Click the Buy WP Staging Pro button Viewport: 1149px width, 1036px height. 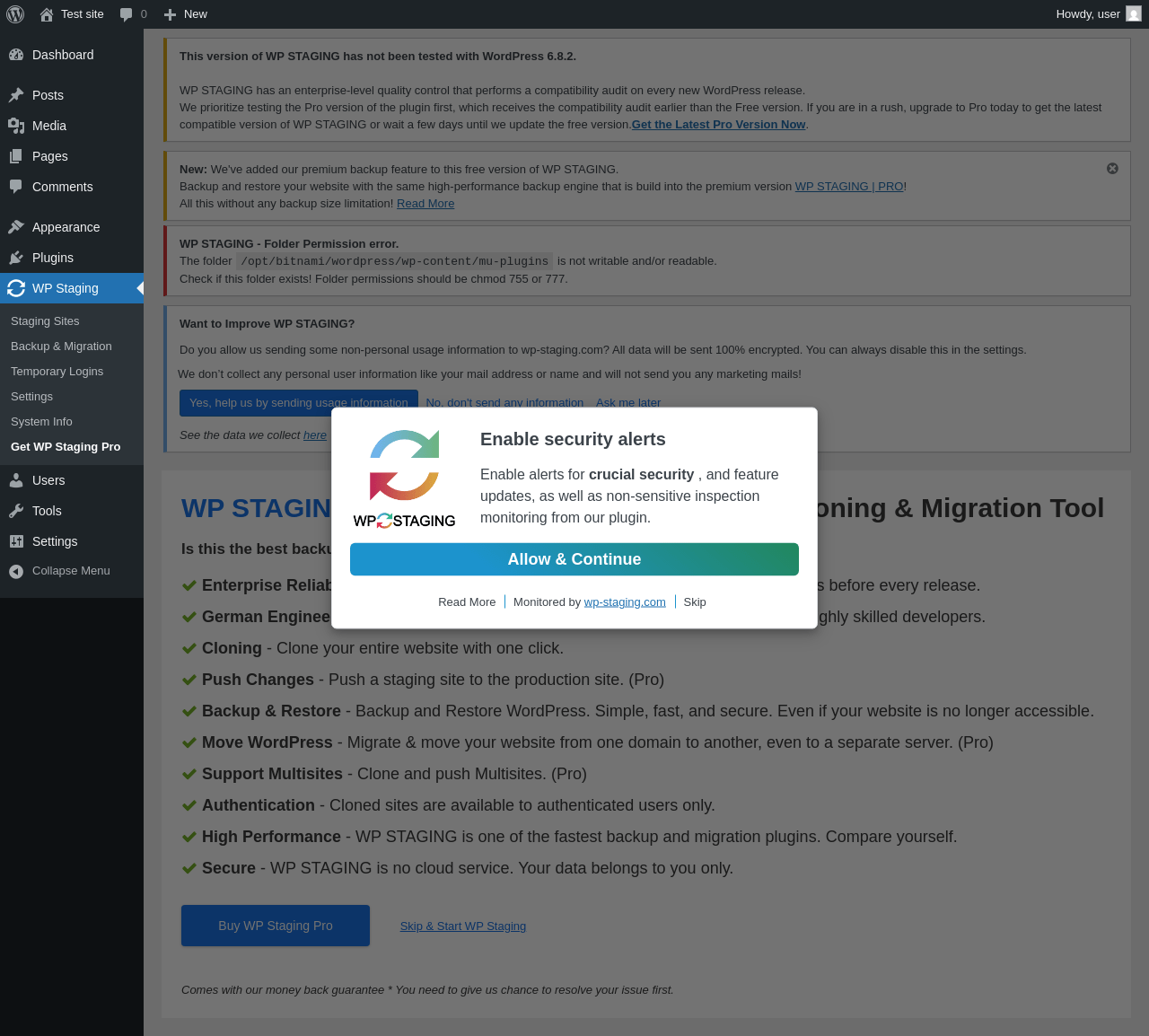click(x=276, y=926)
